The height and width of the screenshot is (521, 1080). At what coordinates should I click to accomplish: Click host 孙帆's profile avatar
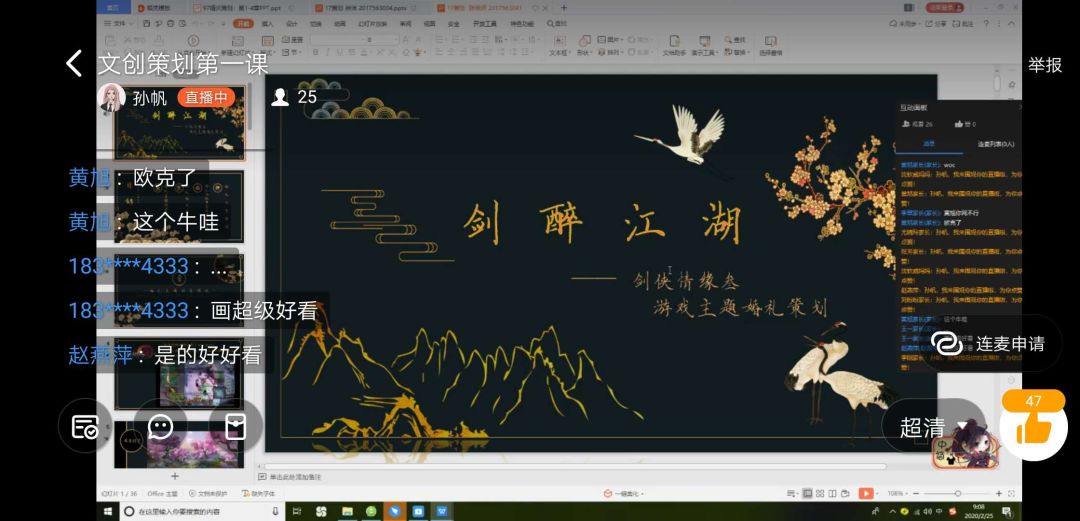tap(112, 98)
